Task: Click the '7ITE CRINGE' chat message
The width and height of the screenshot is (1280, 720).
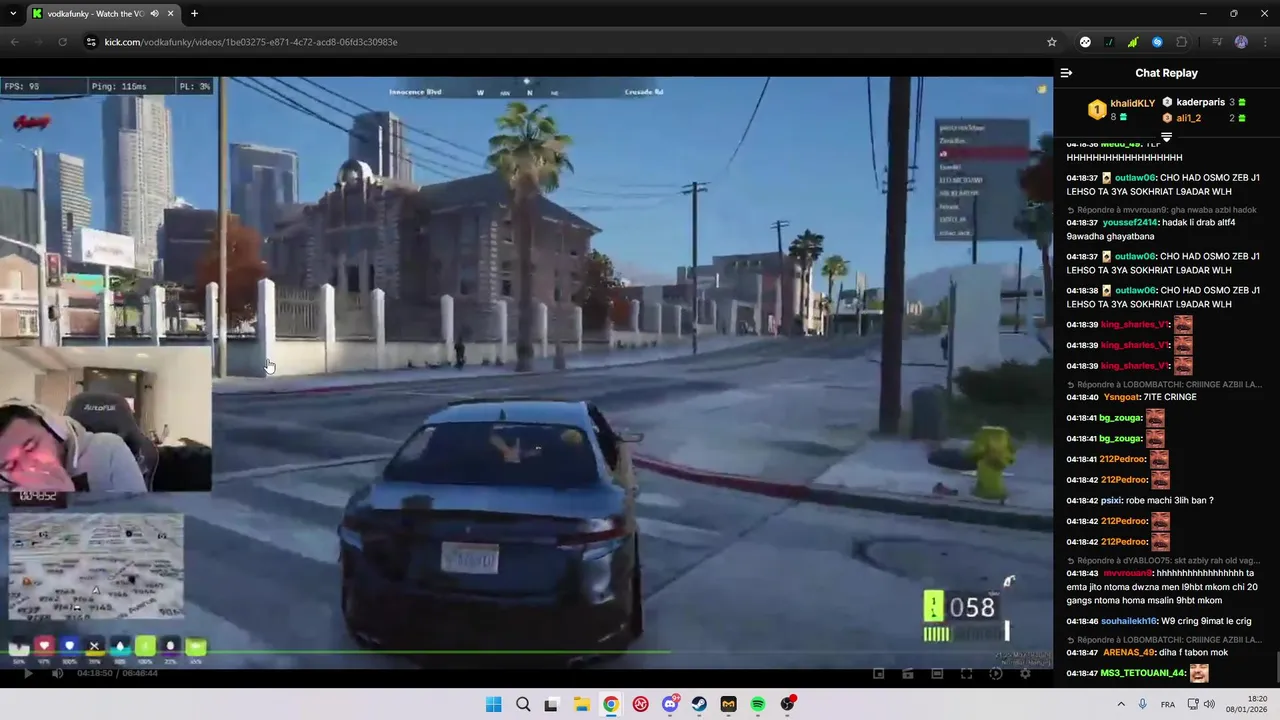Action: pos(1171,397)
